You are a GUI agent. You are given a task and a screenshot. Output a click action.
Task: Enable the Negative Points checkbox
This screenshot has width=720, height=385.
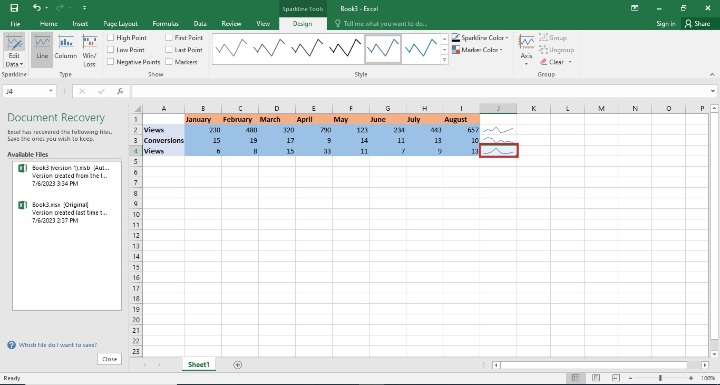[111, 62]
